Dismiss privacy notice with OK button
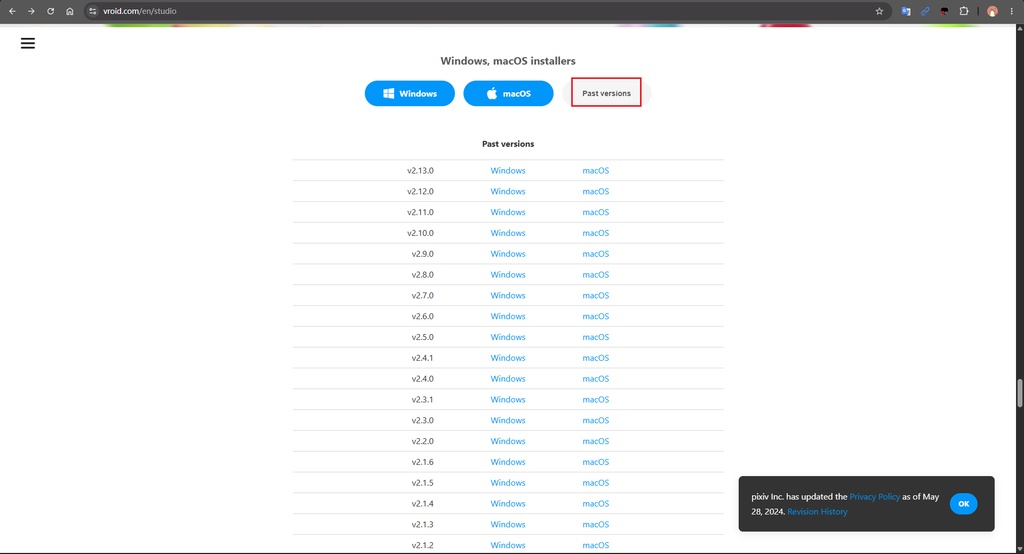The image size is (1024, 554). [963, 504]
